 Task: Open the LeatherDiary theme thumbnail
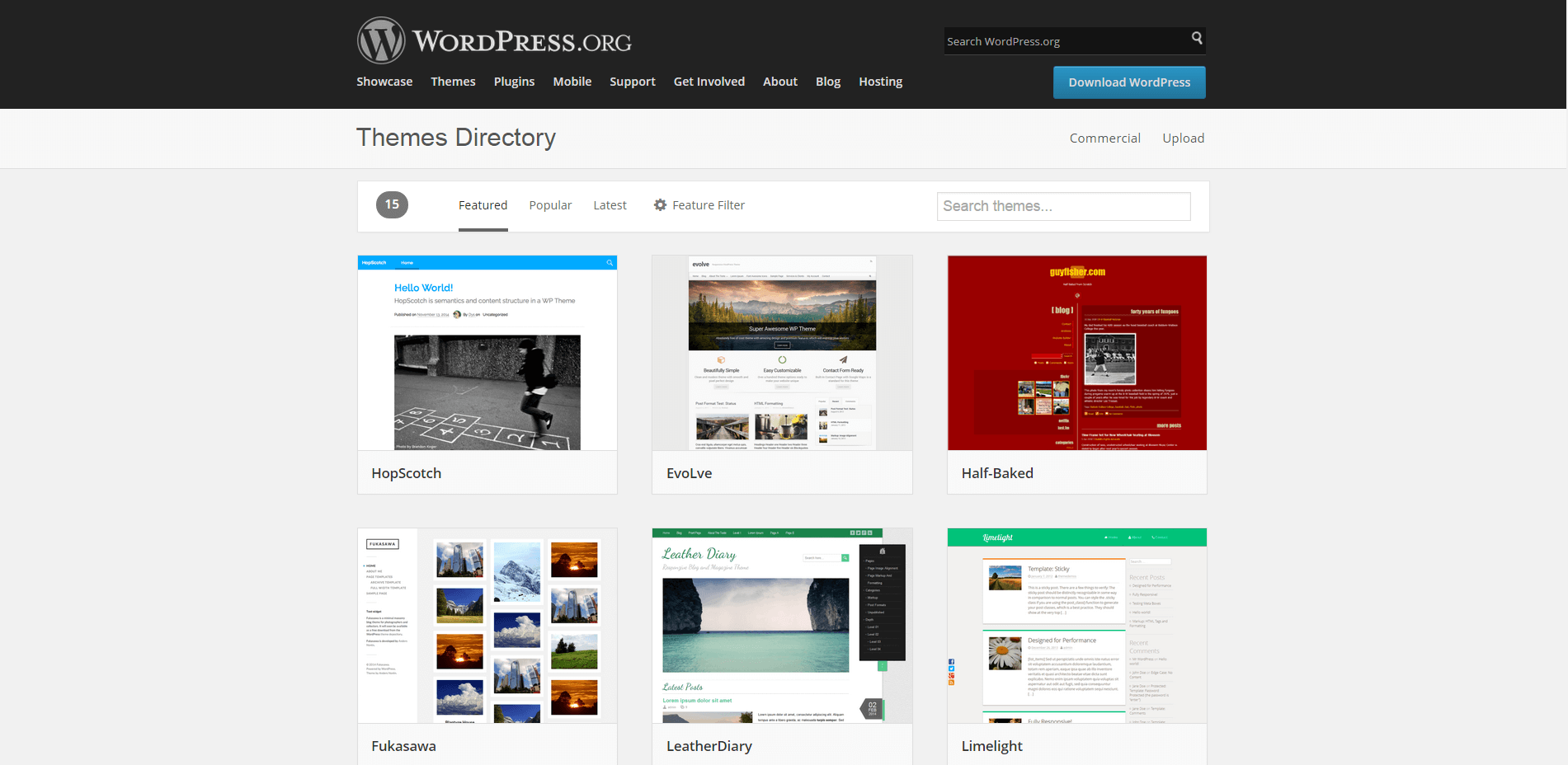(x=782, y=626)
